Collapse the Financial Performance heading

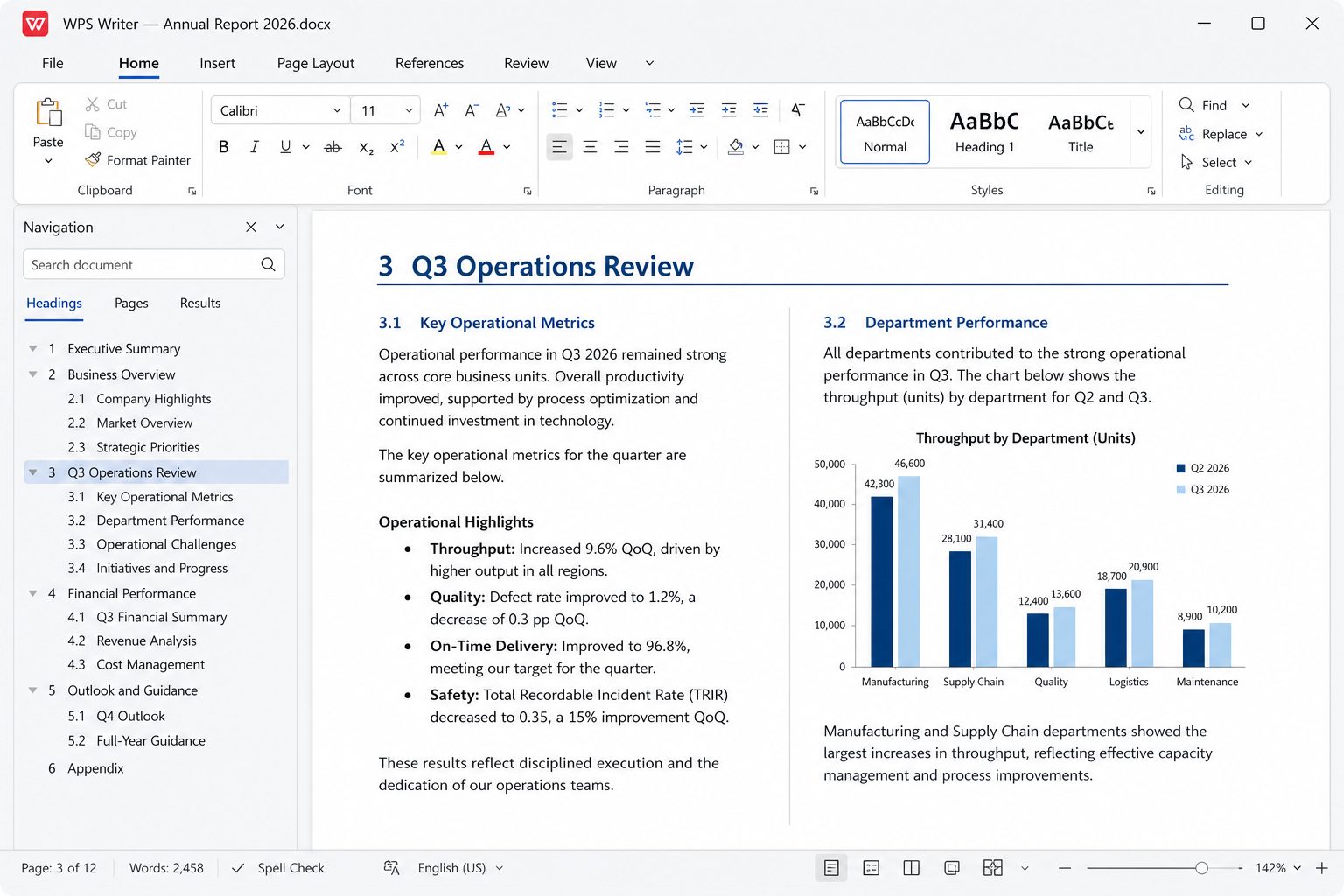click(33, 593)
